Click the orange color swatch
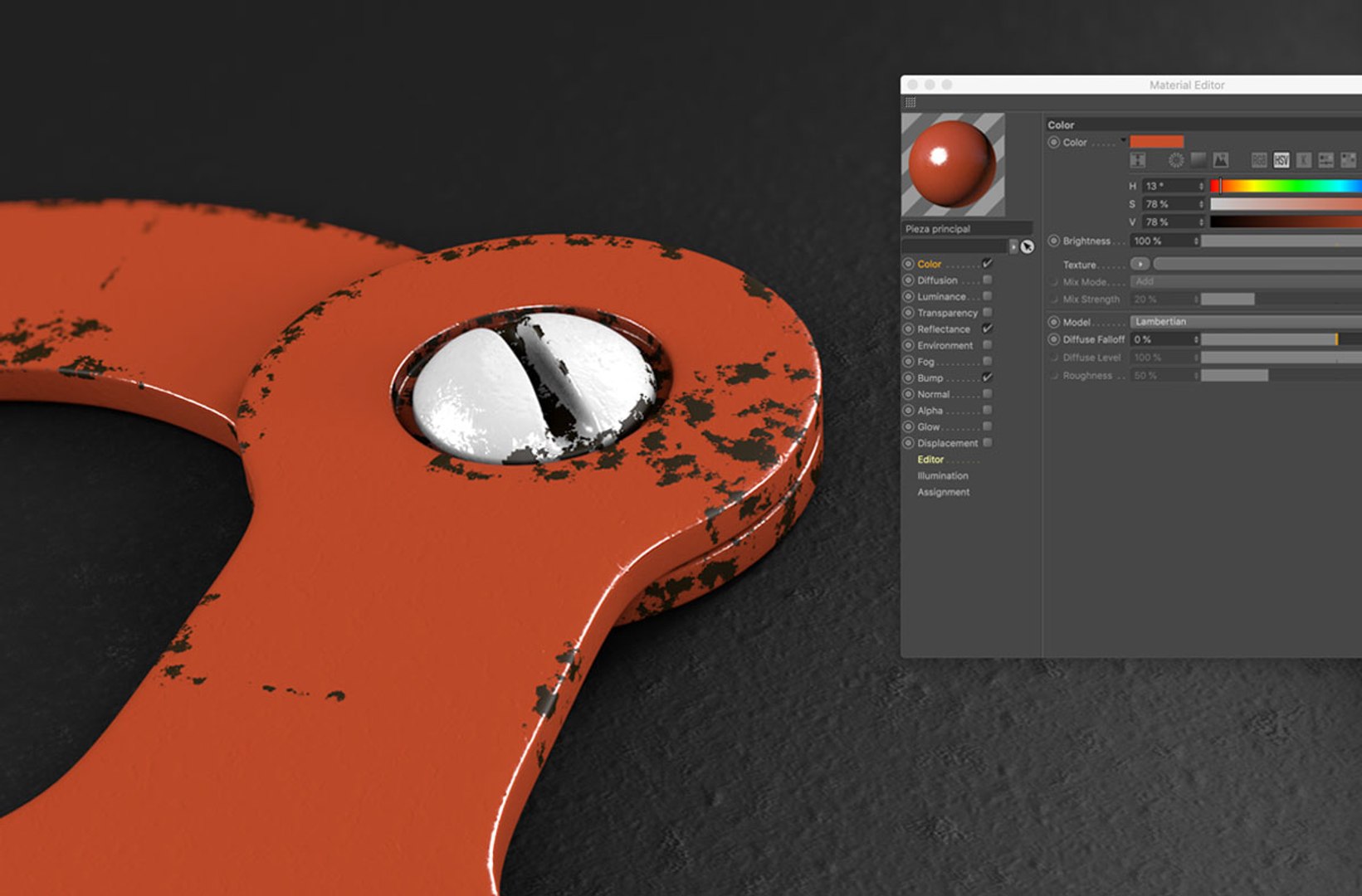 click(1157, 142)
